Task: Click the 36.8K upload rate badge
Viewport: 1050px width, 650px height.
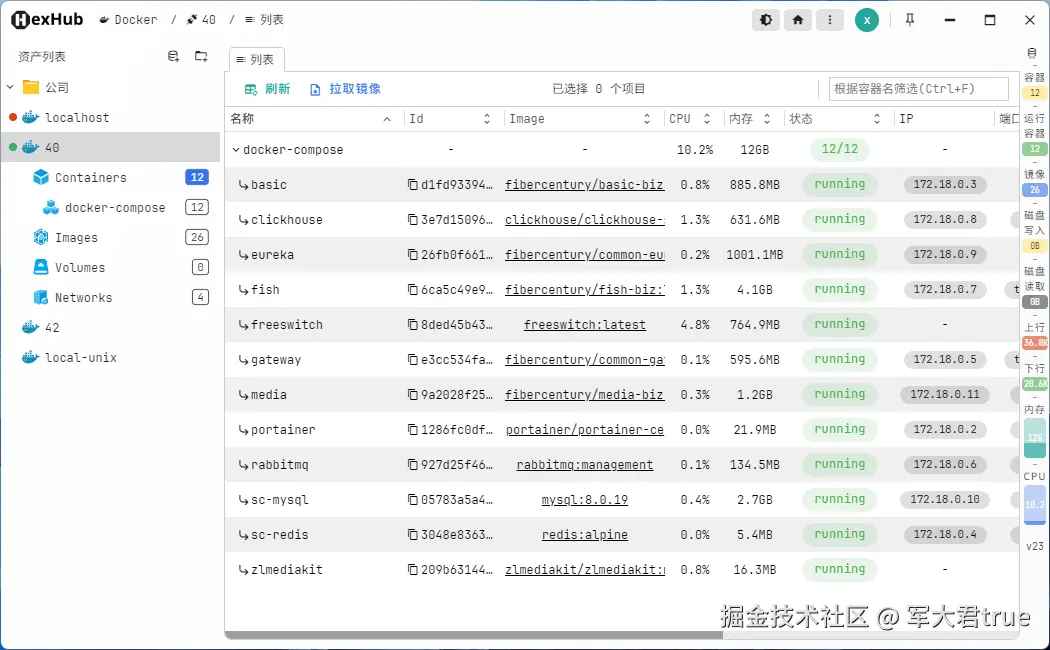Action: point(1035,343)
